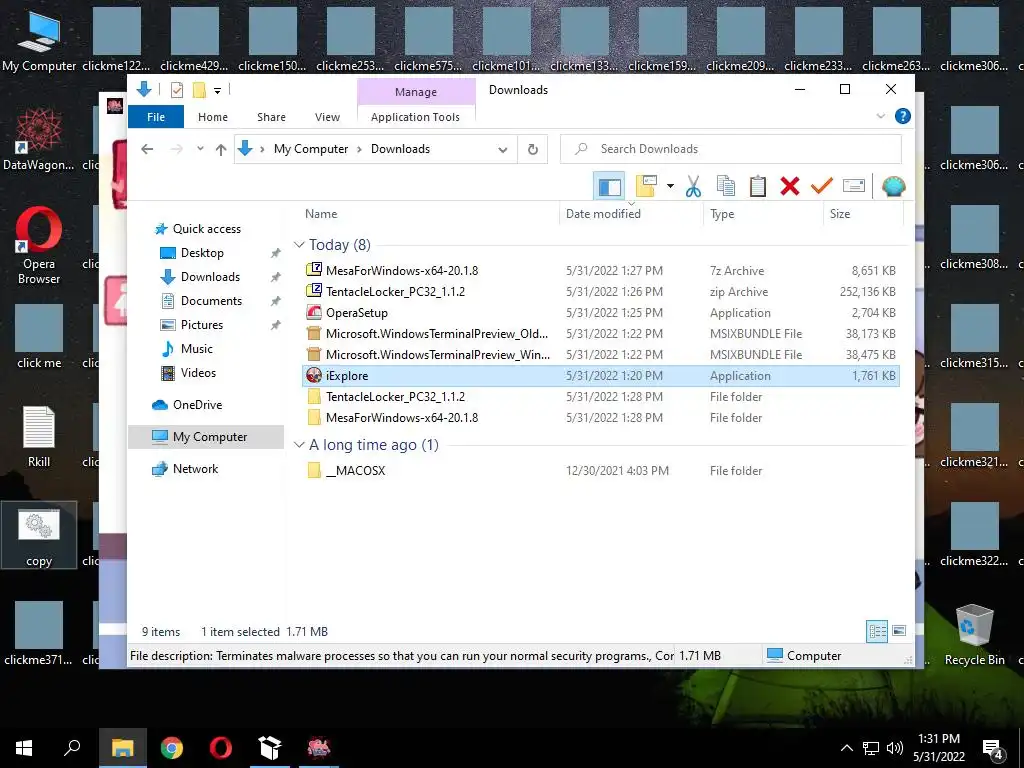
Task: Open the Home ribbon tab
Action: click(213, 117)
